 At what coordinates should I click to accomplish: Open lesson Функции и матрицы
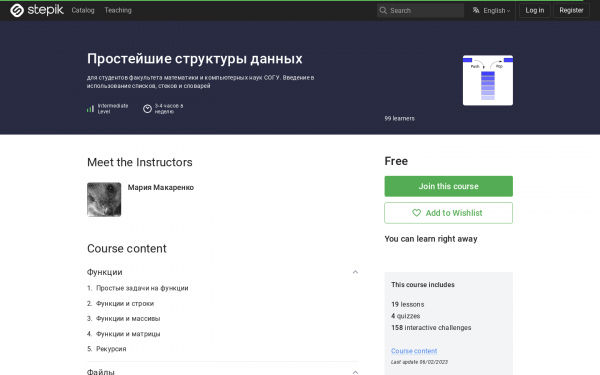[128, 334]
